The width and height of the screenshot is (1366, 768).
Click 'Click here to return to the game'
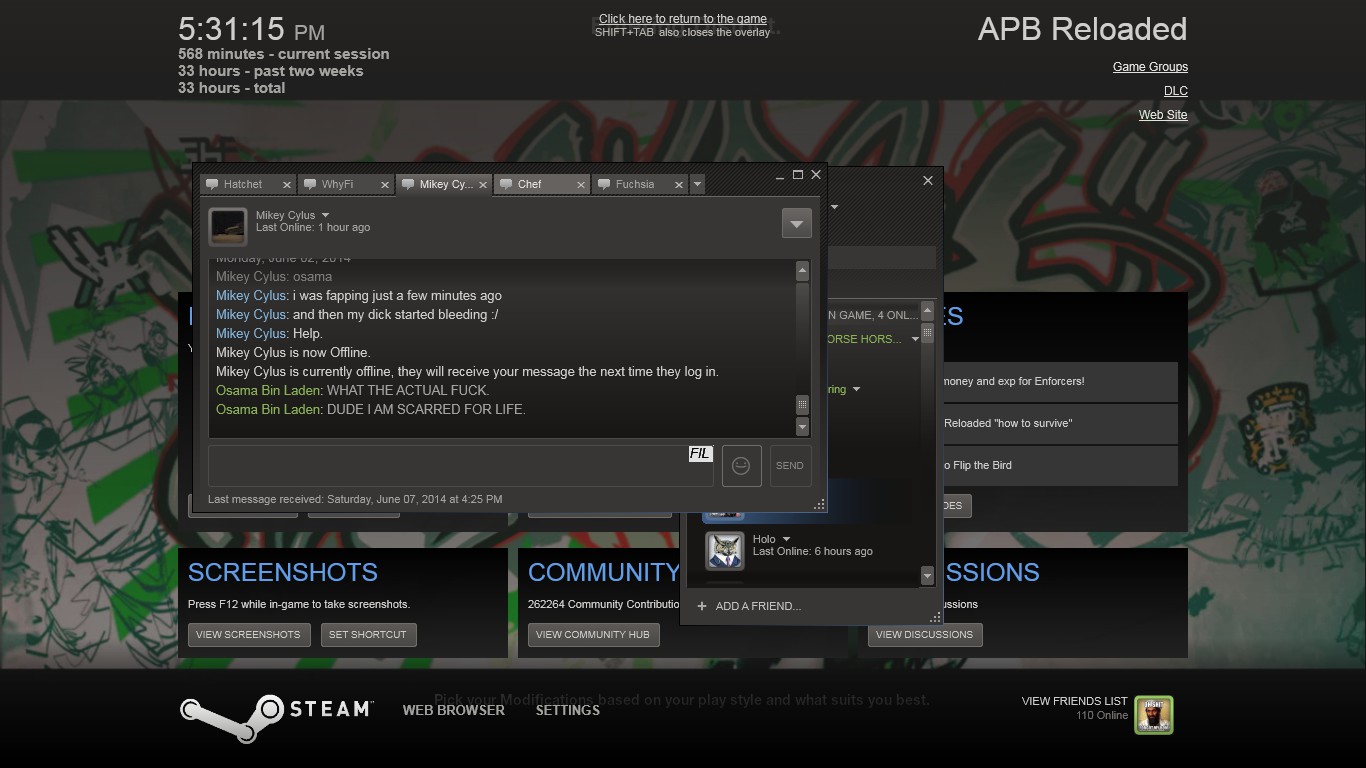683,19
